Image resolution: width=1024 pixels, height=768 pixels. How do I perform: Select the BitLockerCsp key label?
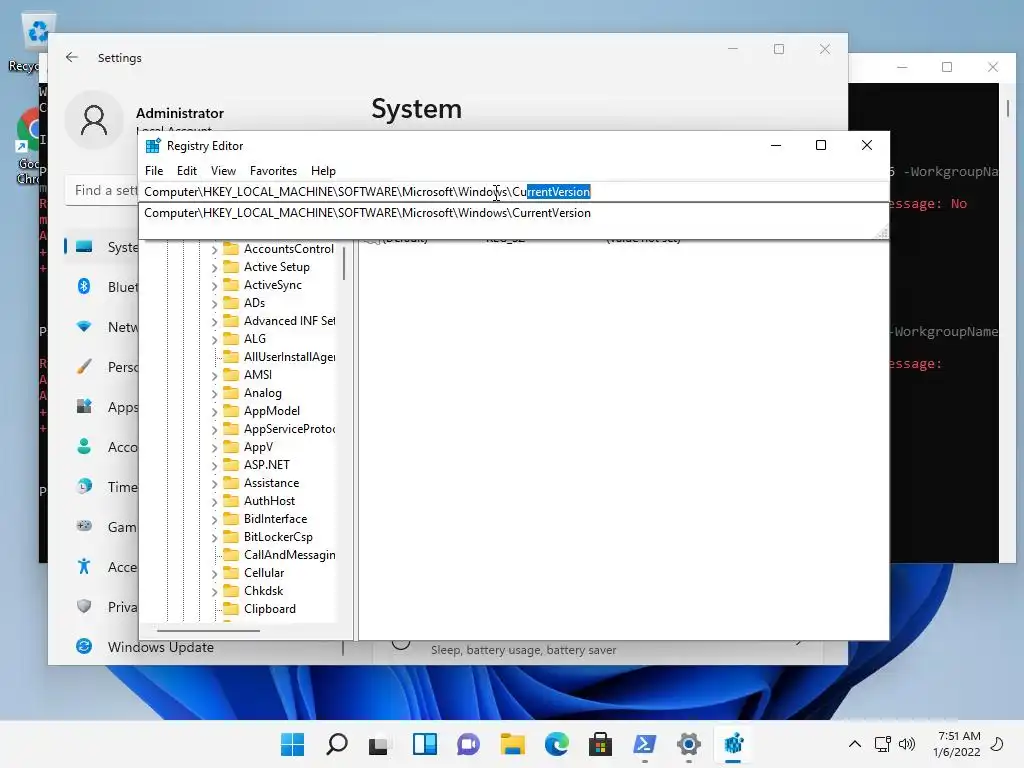(278, 537)
